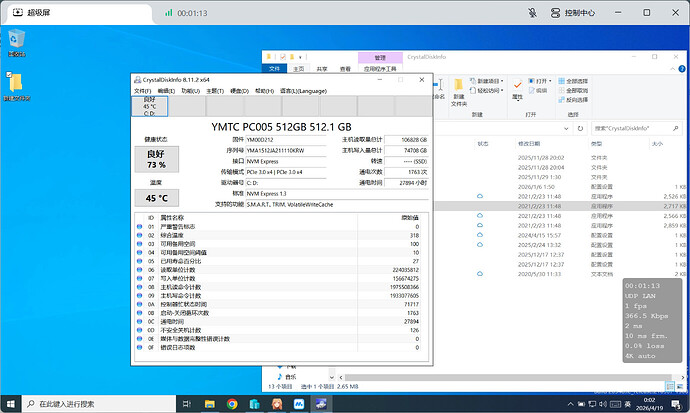This screenshot has width=690, height=413.
Task: Collapse the Explorer ribbon with chevron
Action: click(x=672, y=69)
